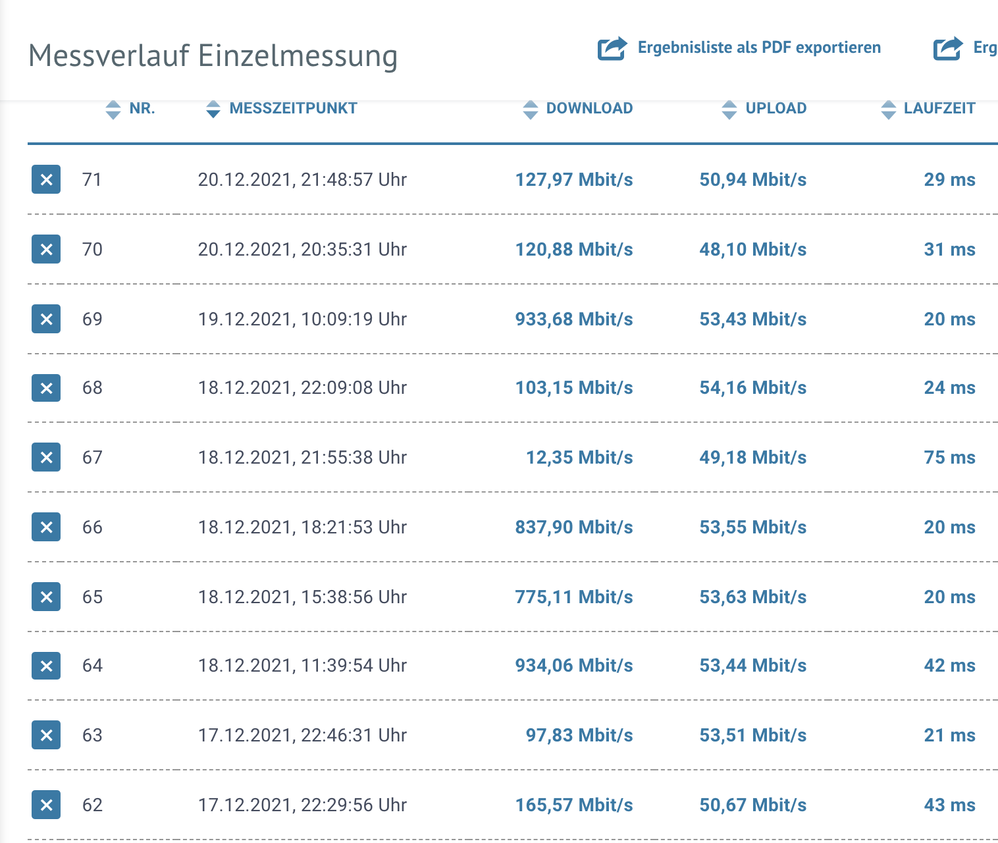Click the PDF export share icon

(611, 48)
